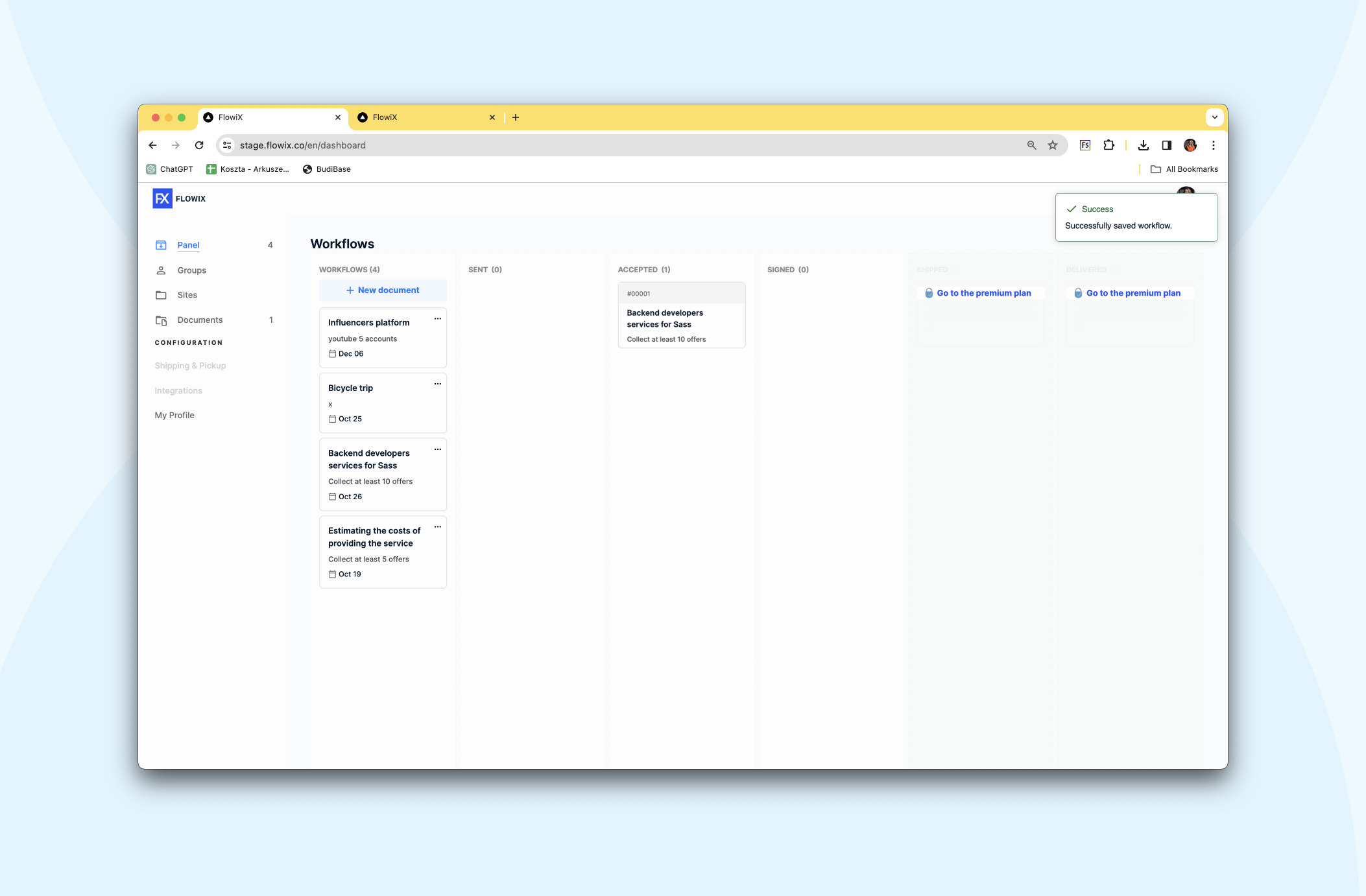Open Documents sidebar icon

(161, 320)
